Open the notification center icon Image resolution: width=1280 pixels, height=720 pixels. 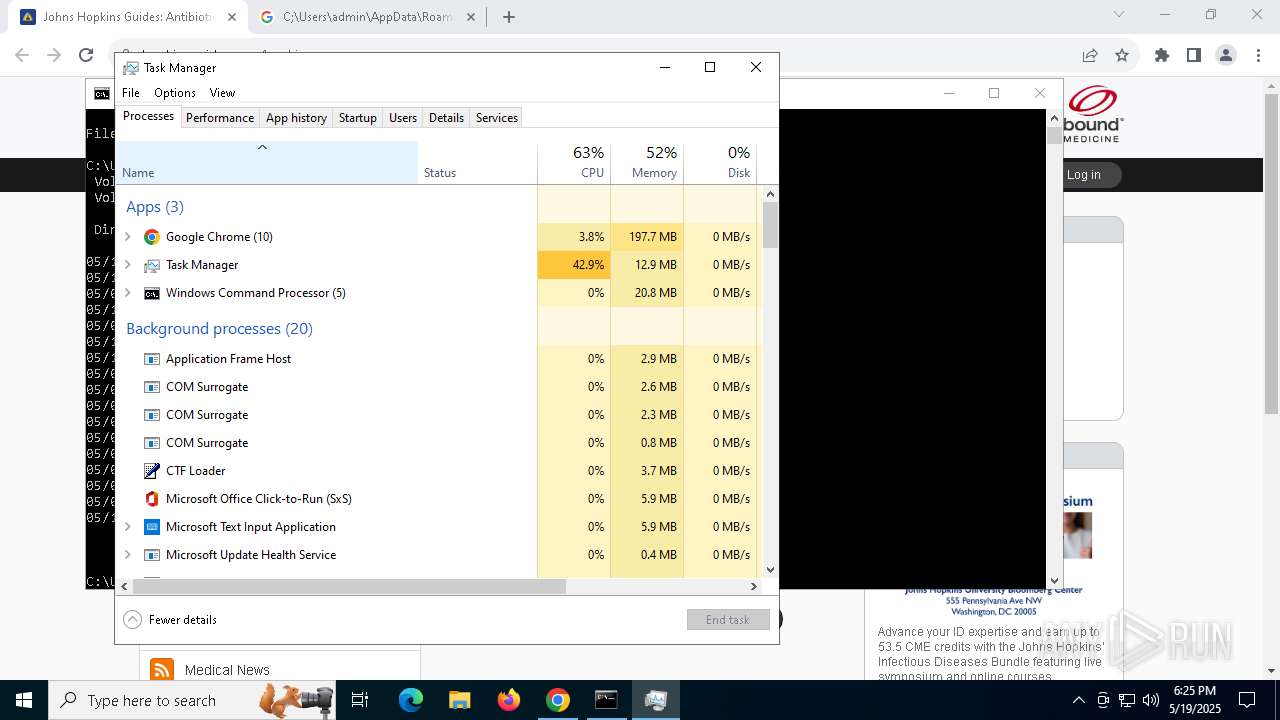[1247, 700]
